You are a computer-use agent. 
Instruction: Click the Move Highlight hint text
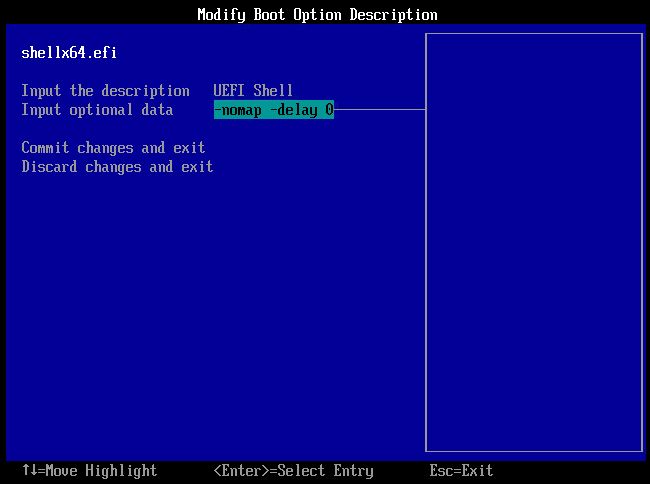click(x=90, y=471)
